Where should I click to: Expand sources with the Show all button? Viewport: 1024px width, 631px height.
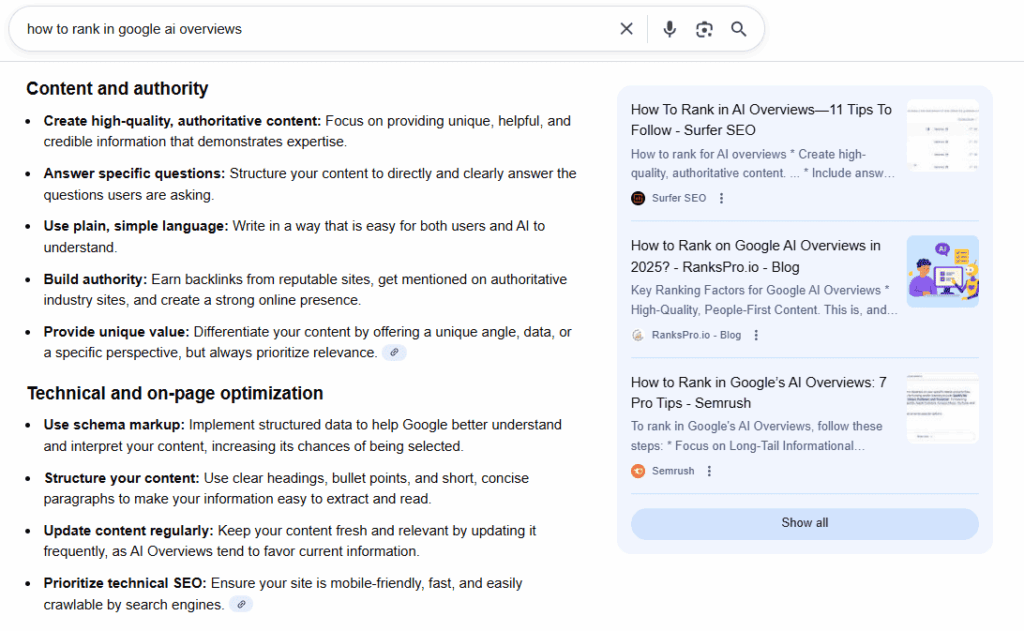pos(804,522)
